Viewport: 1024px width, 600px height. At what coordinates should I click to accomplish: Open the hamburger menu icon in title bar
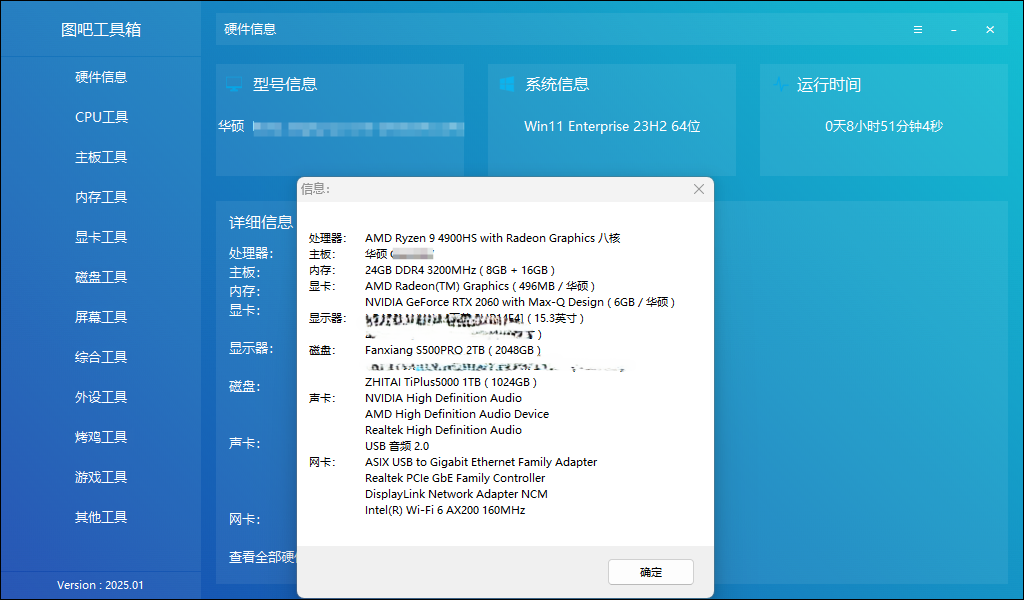pos(918,29)
